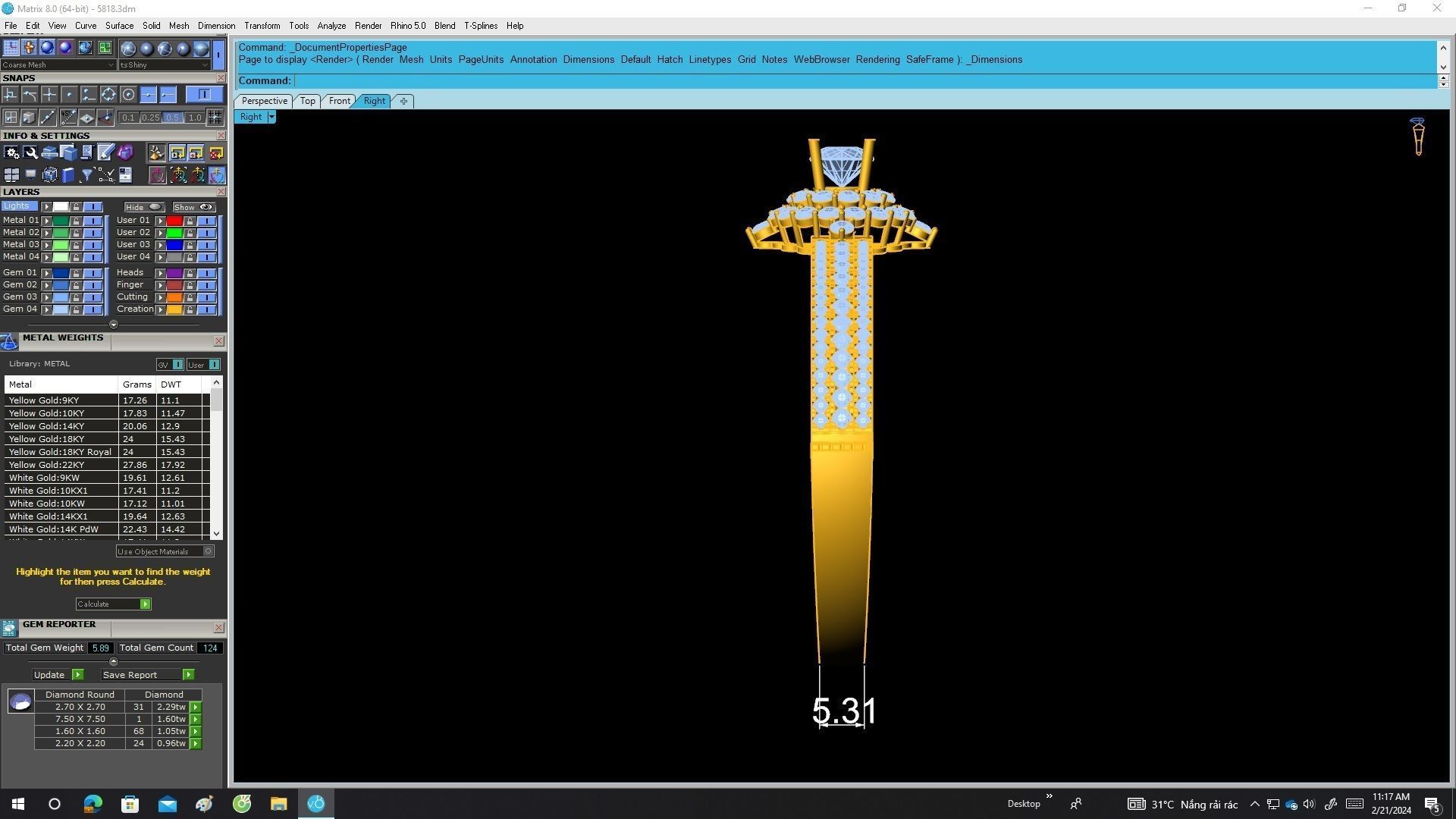Open Microsoft Edge from the taskbar

pyautogui.click(x=93, y=804)
